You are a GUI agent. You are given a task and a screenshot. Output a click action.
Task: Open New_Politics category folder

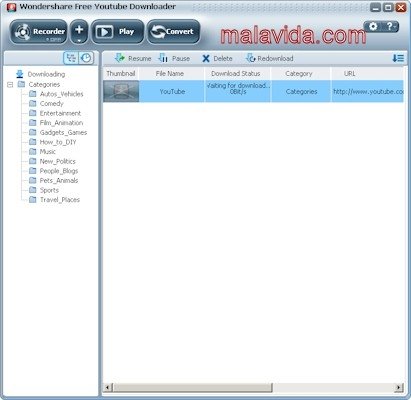pyautogui.click(x=53, y=161)
